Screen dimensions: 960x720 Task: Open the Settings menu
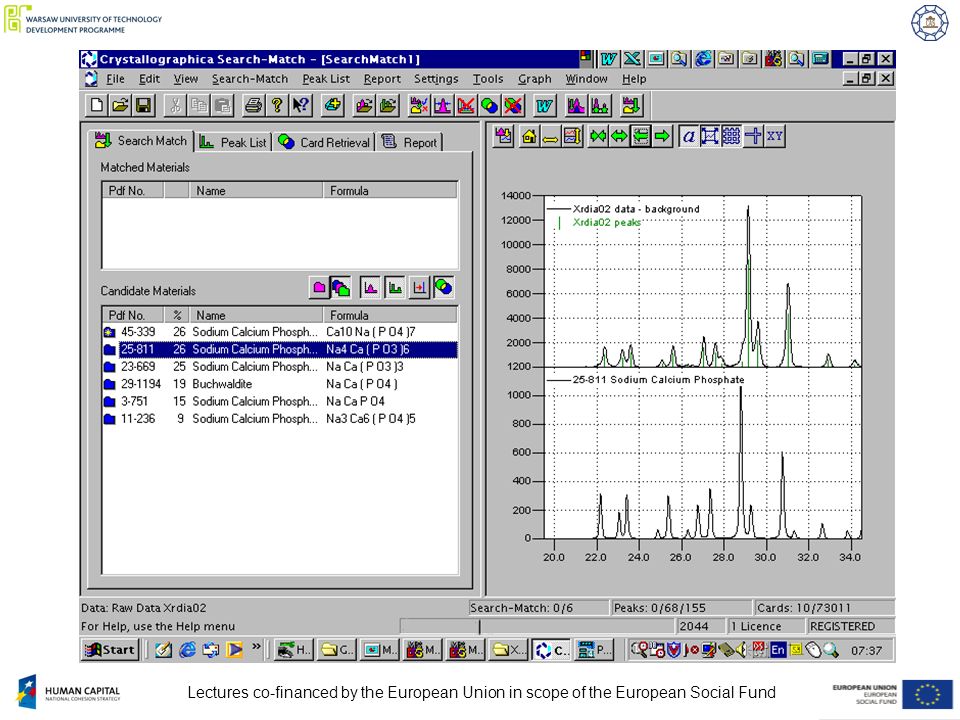pos(436,78)
